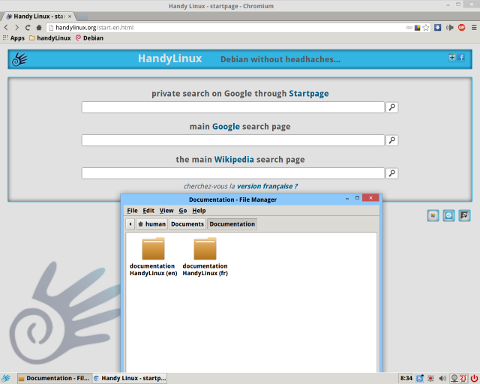Image resolution: width=480 pixels, height=384 pixels.
Task: Click the Wikipedia search input field
Action: tap(233, 173)
